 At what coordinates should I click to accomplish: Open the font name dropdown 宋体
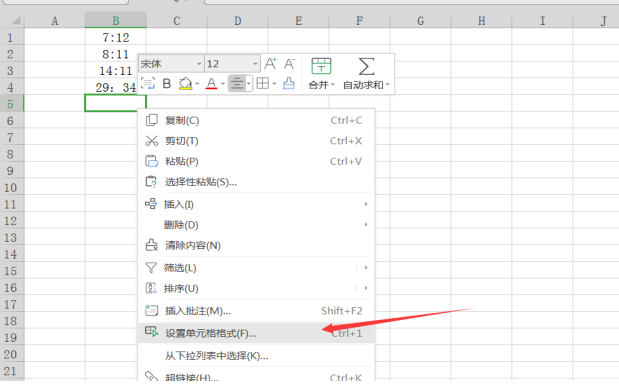[x=171, y=64]
